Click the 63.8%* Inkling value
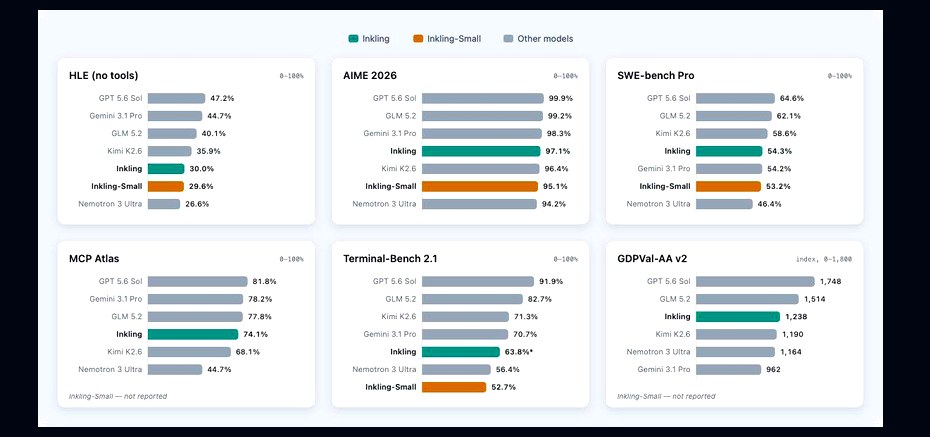This screenshot has width=930, height=437. tap(518, 352)
